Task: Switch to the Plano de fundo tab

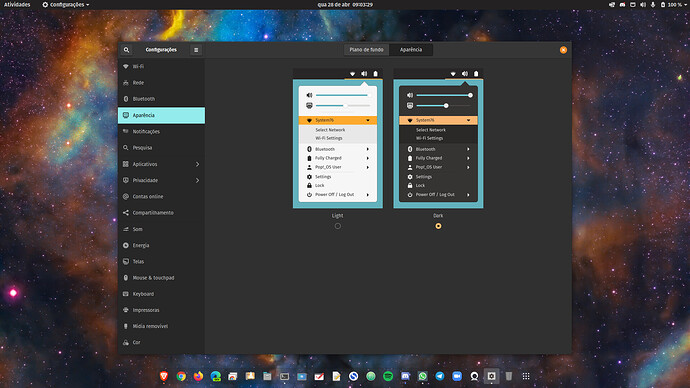Action: tap(366, 50)
